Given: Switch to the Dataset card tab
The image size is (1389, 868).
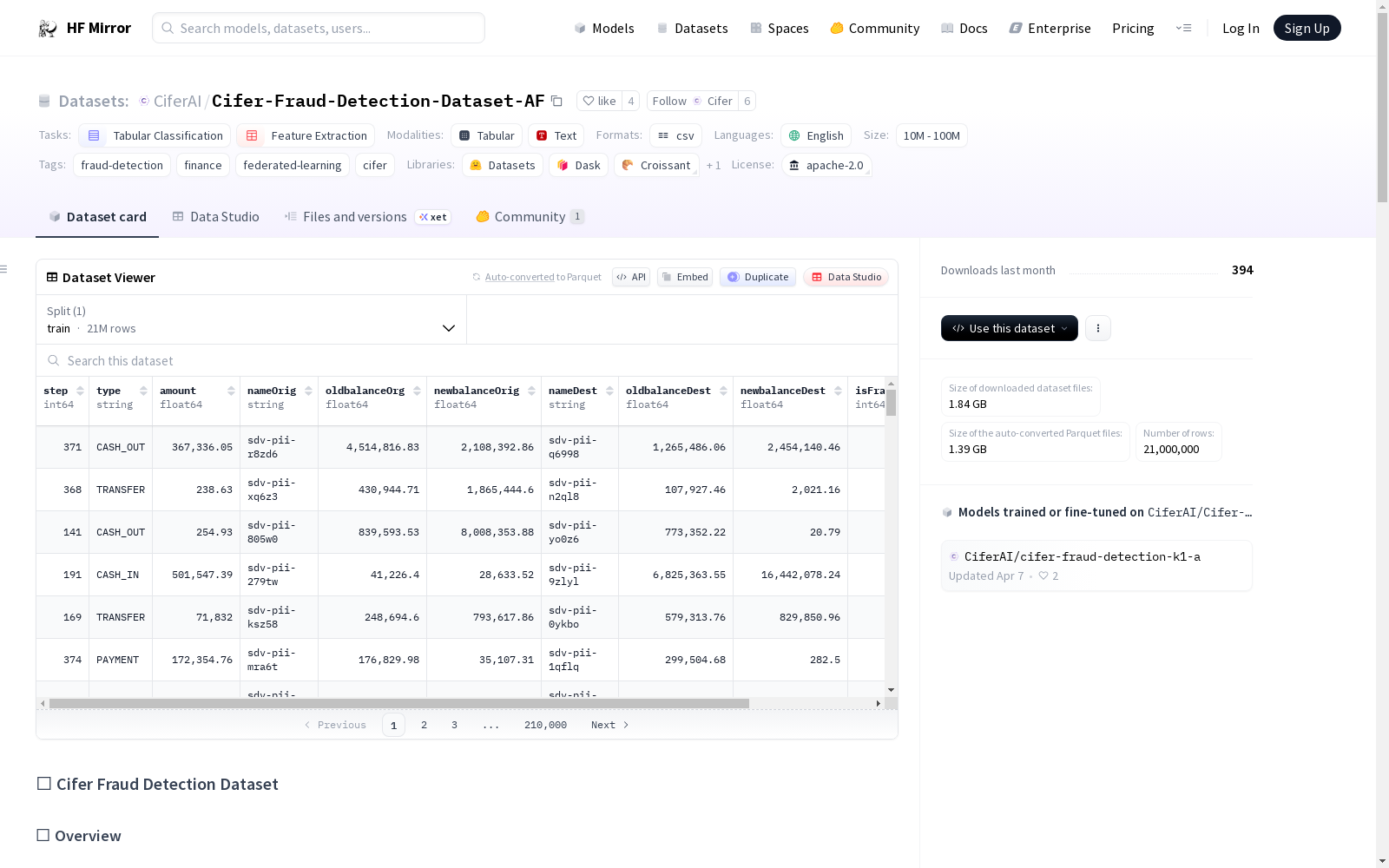Looking at the screenshot, I should [97, 217].
